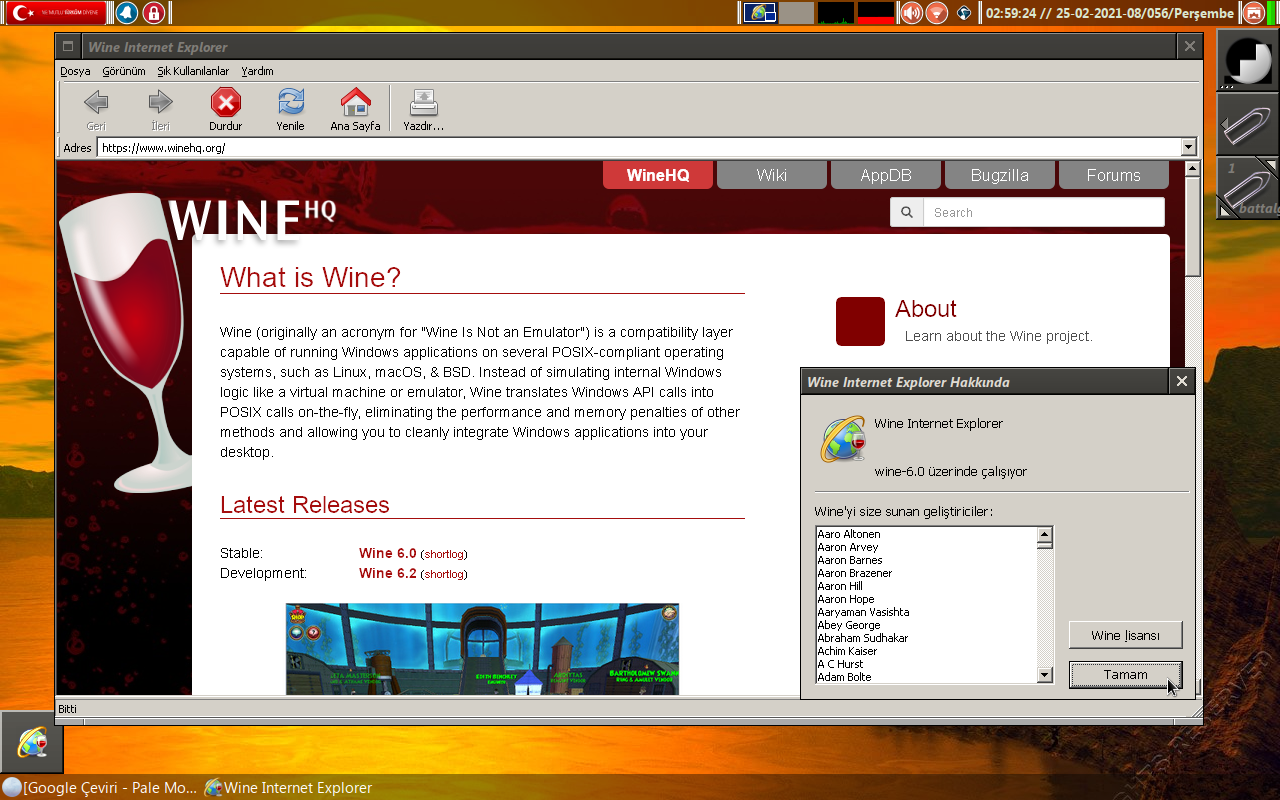Click the dark red About square icon
Image resolution: width=1280 pixels, height=800 pixels.
click(x=860, y=321)
